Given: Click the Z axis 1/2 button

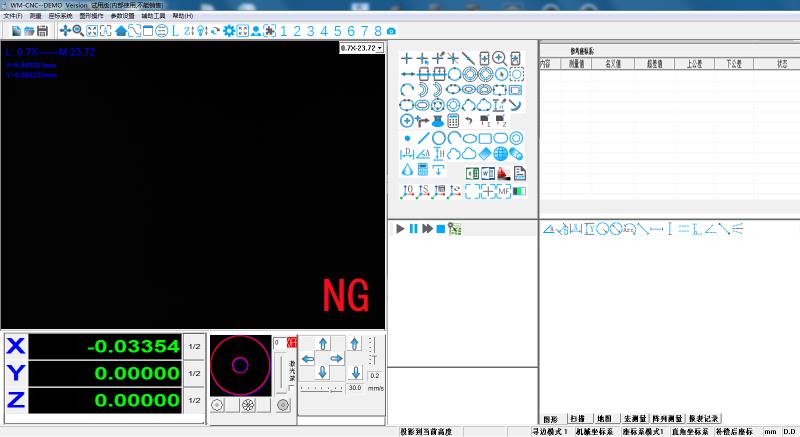Looking at the screenshot, I should (195, 400).
